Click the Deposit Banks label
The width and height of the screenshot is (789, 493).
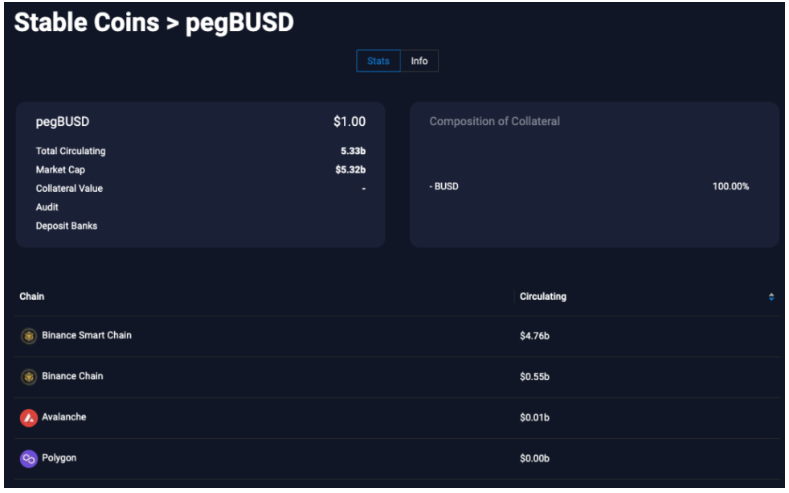pyautogui.click(x=66, y=226)
